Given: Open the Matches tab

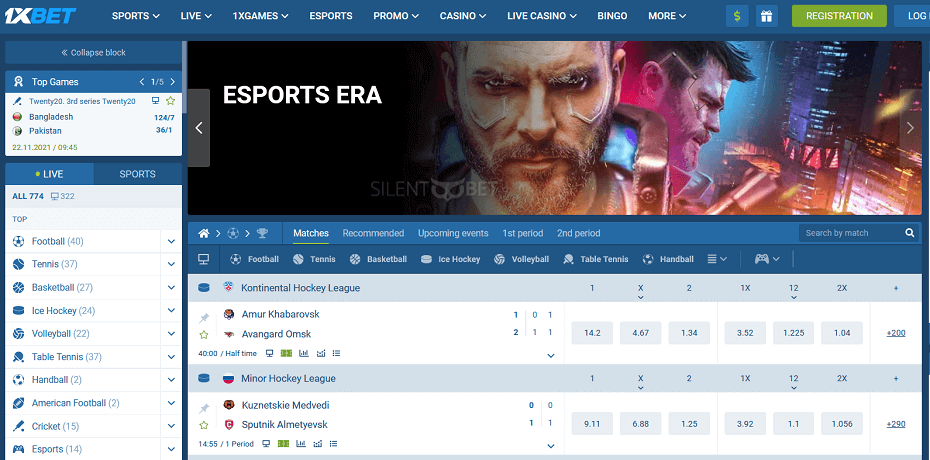Looking at the screenshot, I should coord(311,234).
